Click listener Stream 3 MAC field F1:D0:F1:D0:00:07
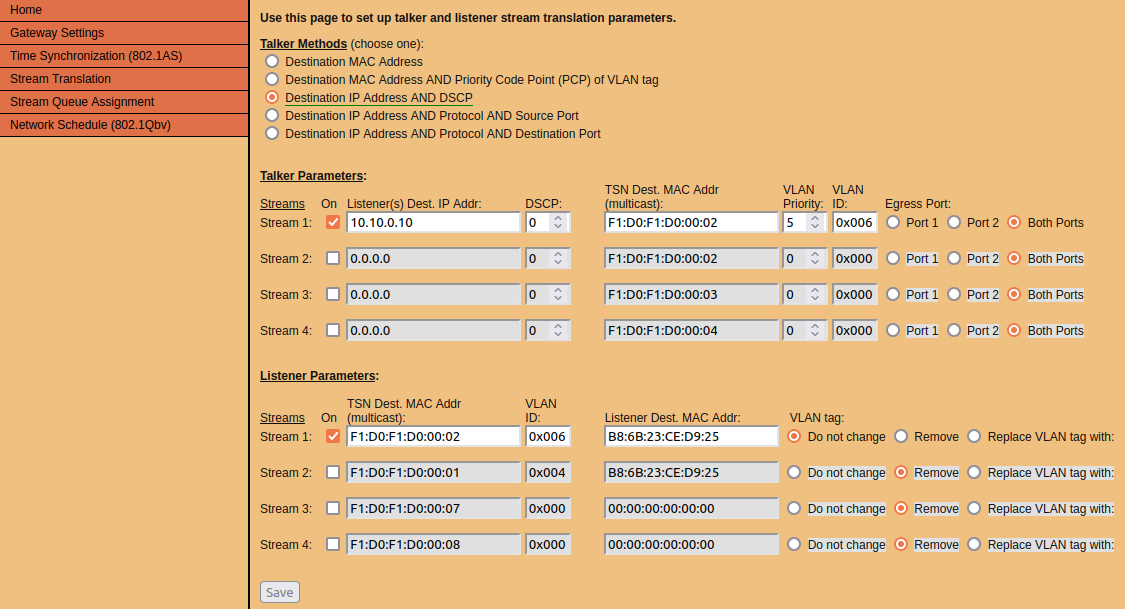Image resolution: width=1125 pixels, height=609 pixels. 433,508
